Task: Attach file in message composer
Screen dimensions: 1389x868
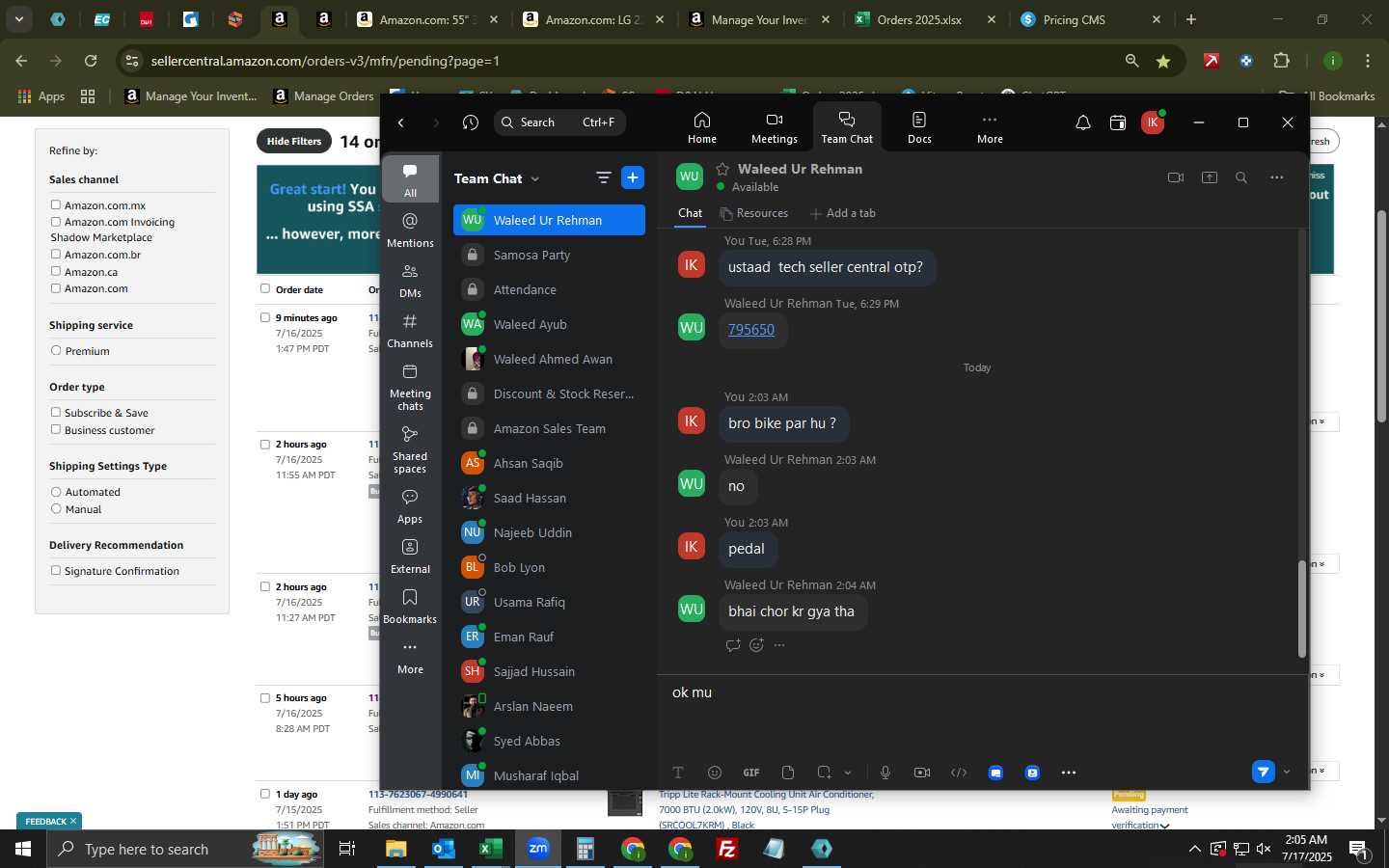Action: 788,773
